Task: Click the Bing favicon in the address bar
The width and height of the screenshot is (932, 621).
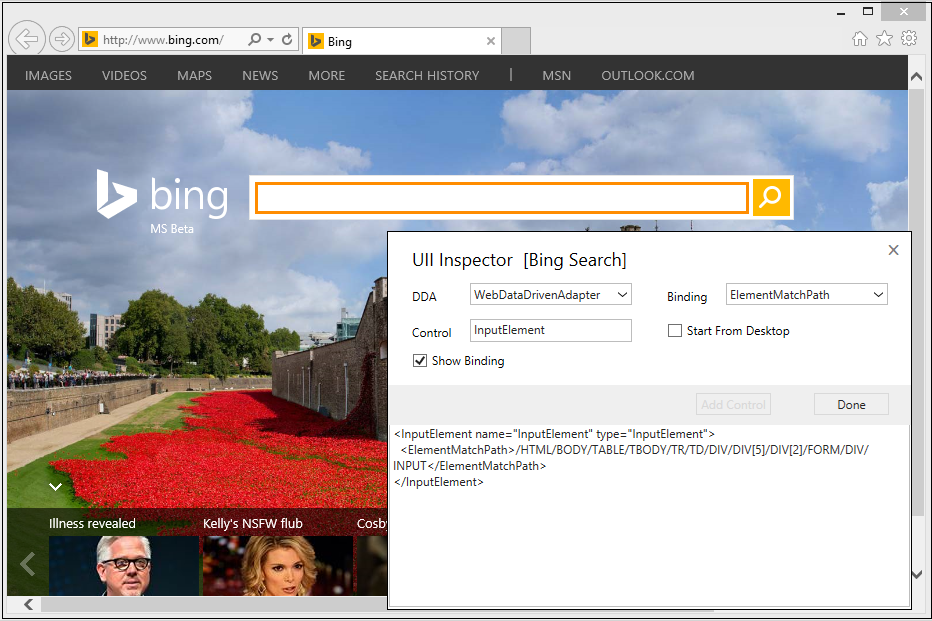Action: pos(89,39)
